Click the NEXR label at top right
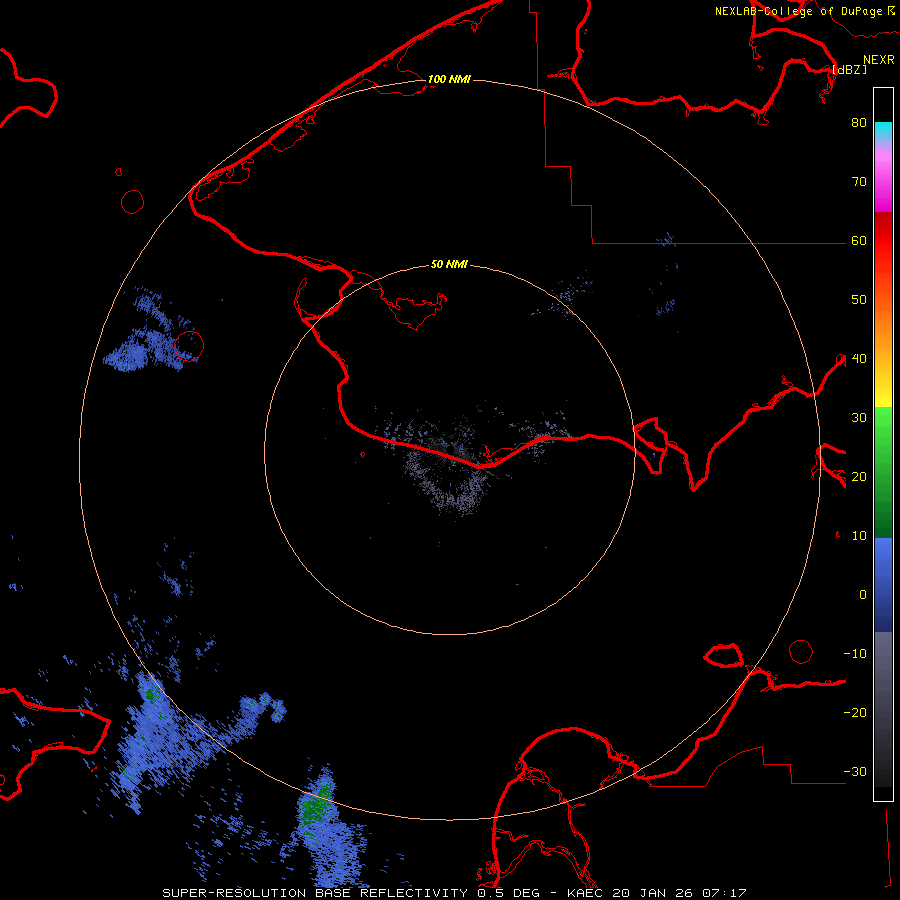The height and width of the screenshot is (900, 900). 878,60
